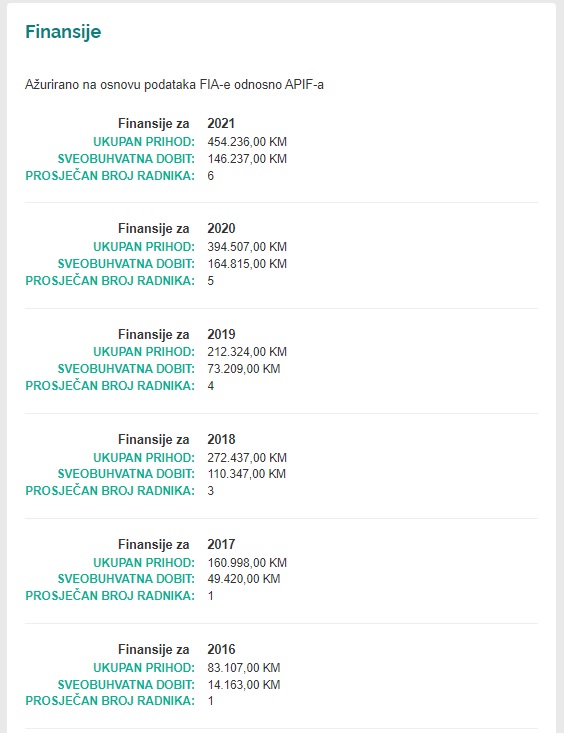Select the 2018 year heading
This screenshot has width=564, height=733.
tap(221, 439)
